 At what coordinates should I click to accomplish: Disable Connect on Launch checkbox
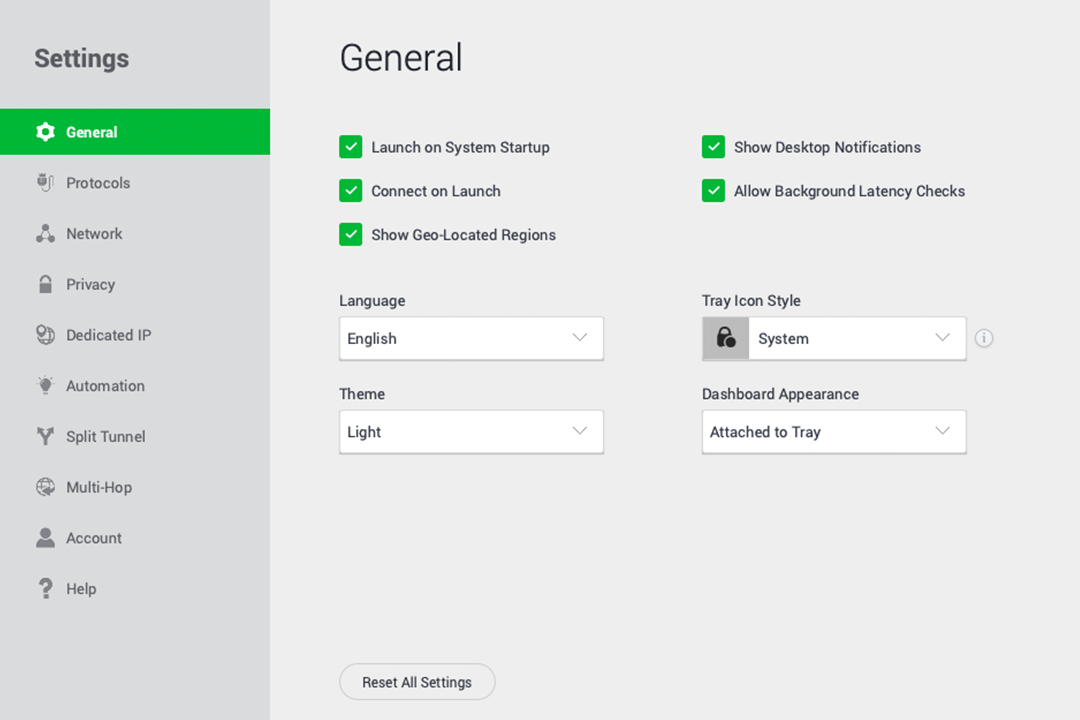350,191
